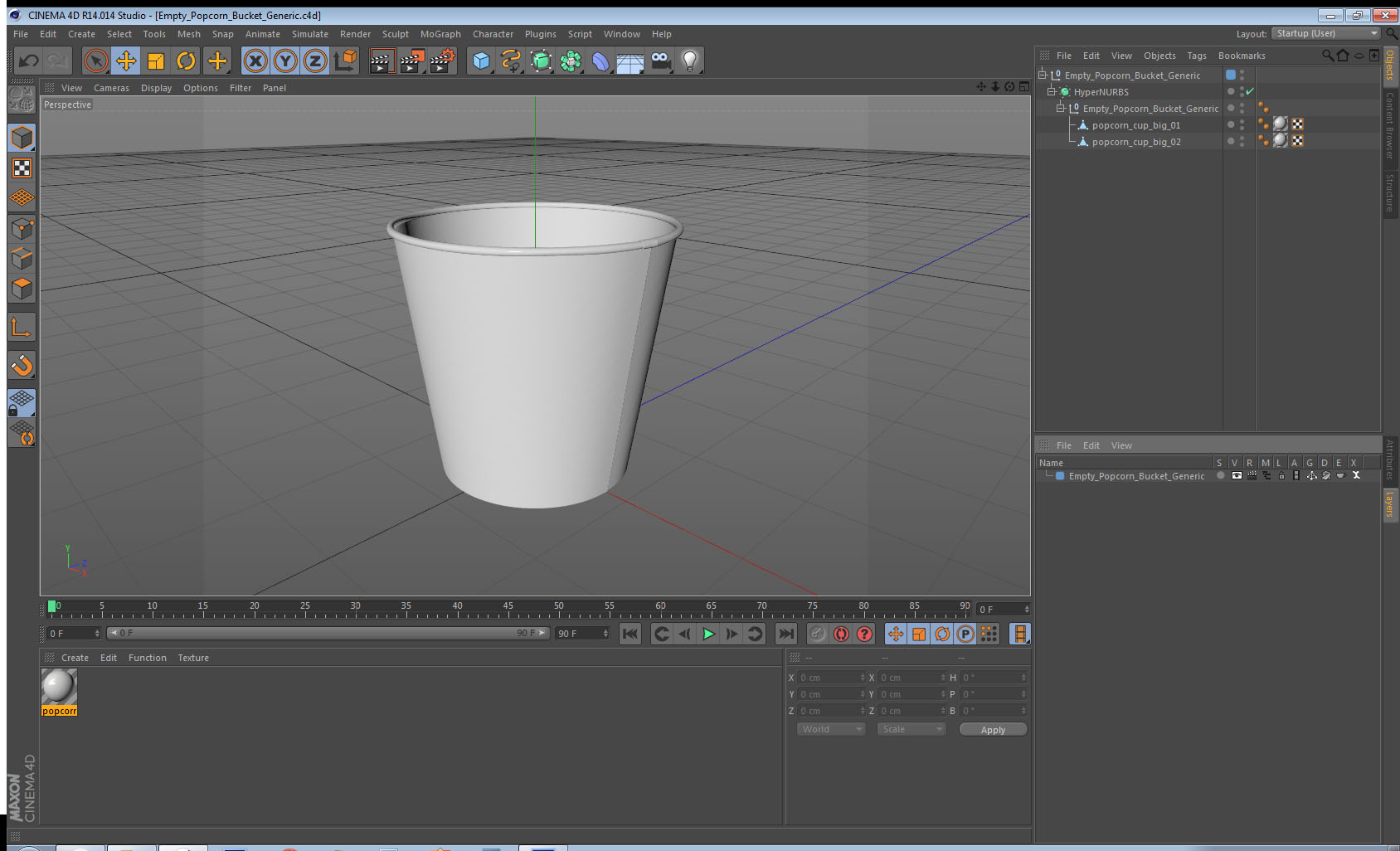
Task: Open the viewport Cameras menu
Action: (111, 88)
